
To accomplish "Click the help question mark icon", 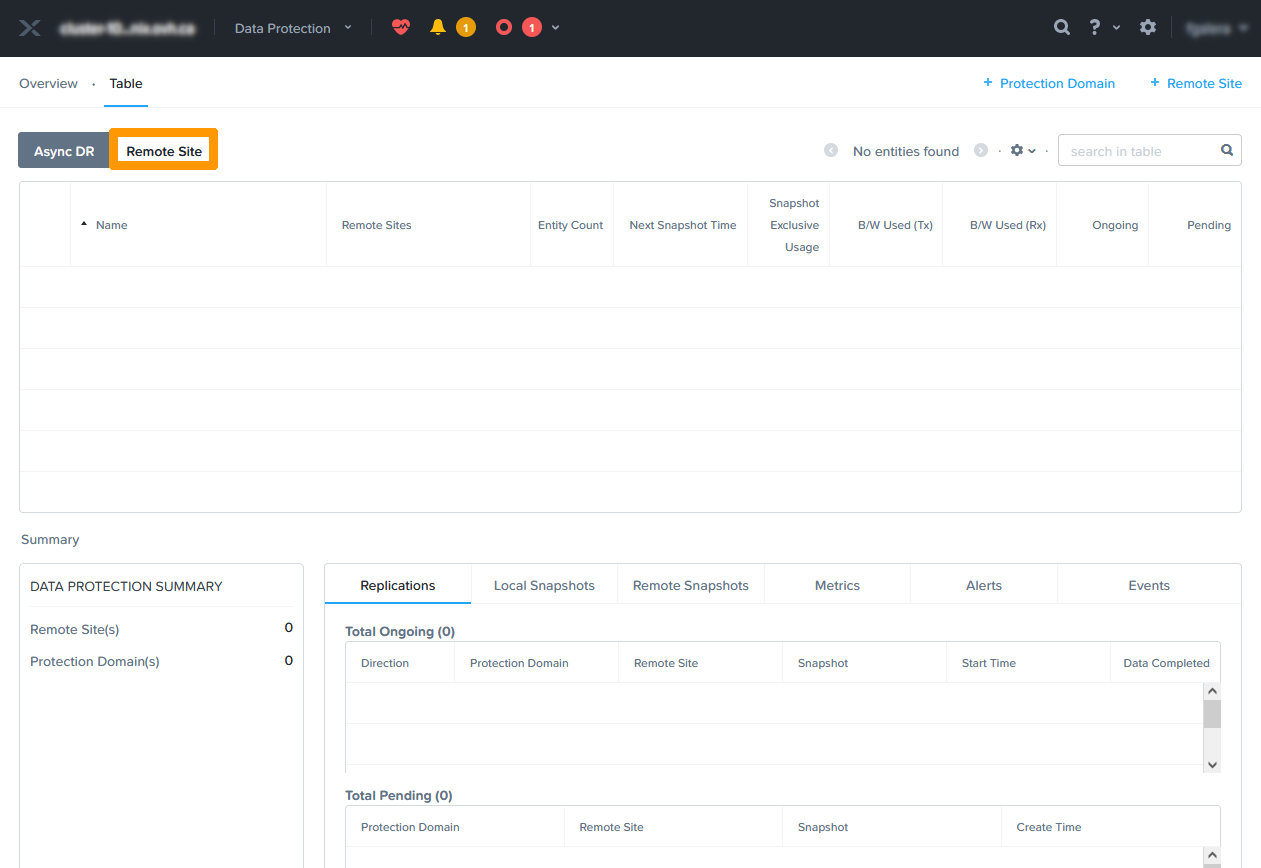I will [1095, 28].
